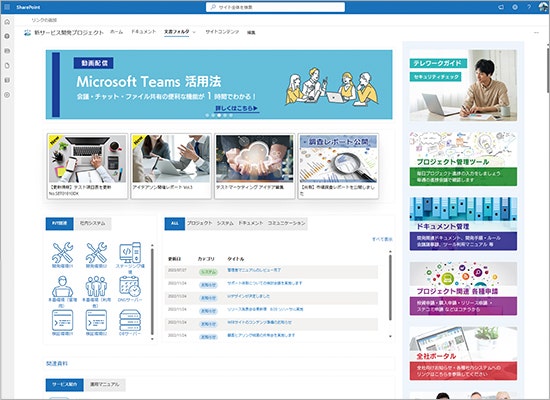The width and height of the screenshot is (550, 400).
Task: Click the リンクの追加 link
Action: pyautogui.click(x=44, y=20)
